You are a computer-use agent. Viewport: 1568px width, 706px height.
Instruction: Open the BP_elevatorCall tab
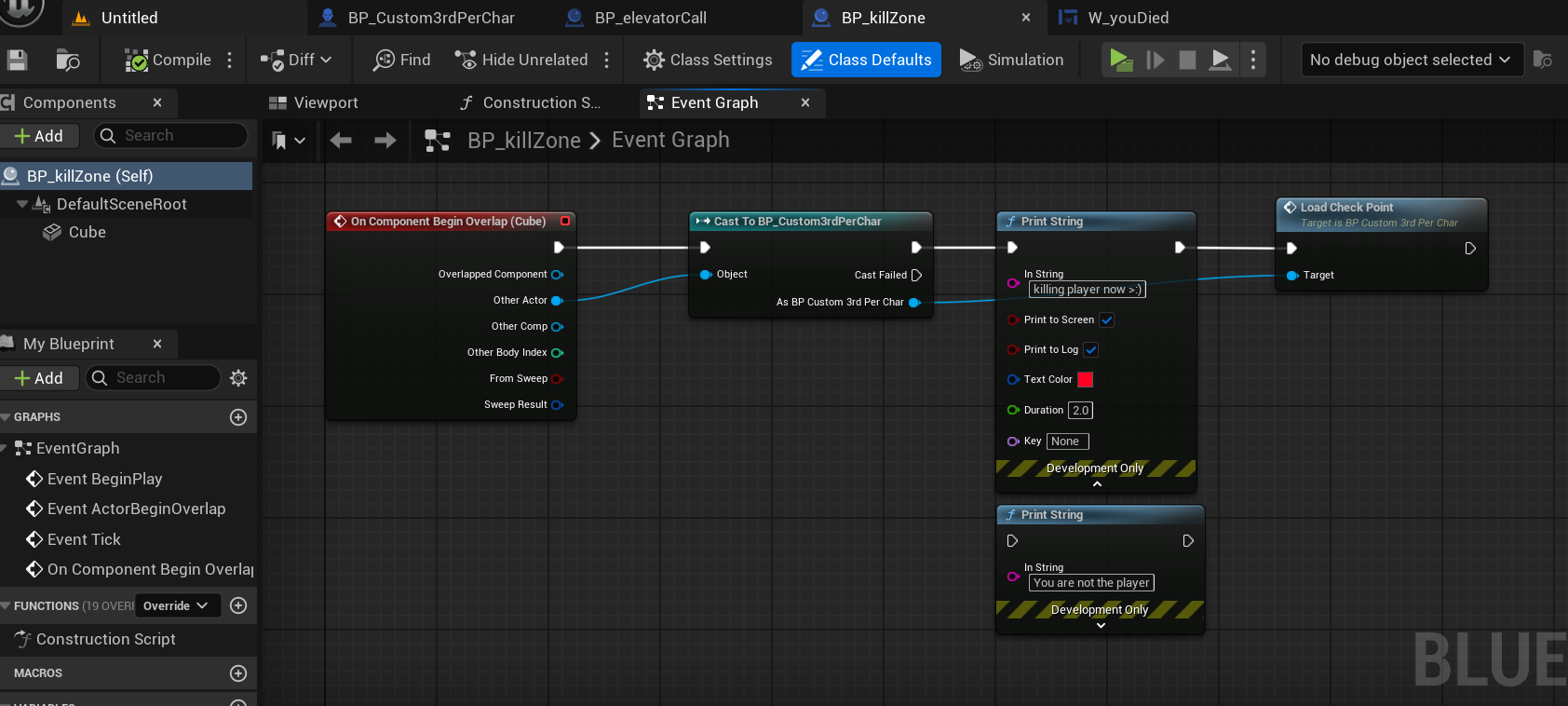(649, 18)
